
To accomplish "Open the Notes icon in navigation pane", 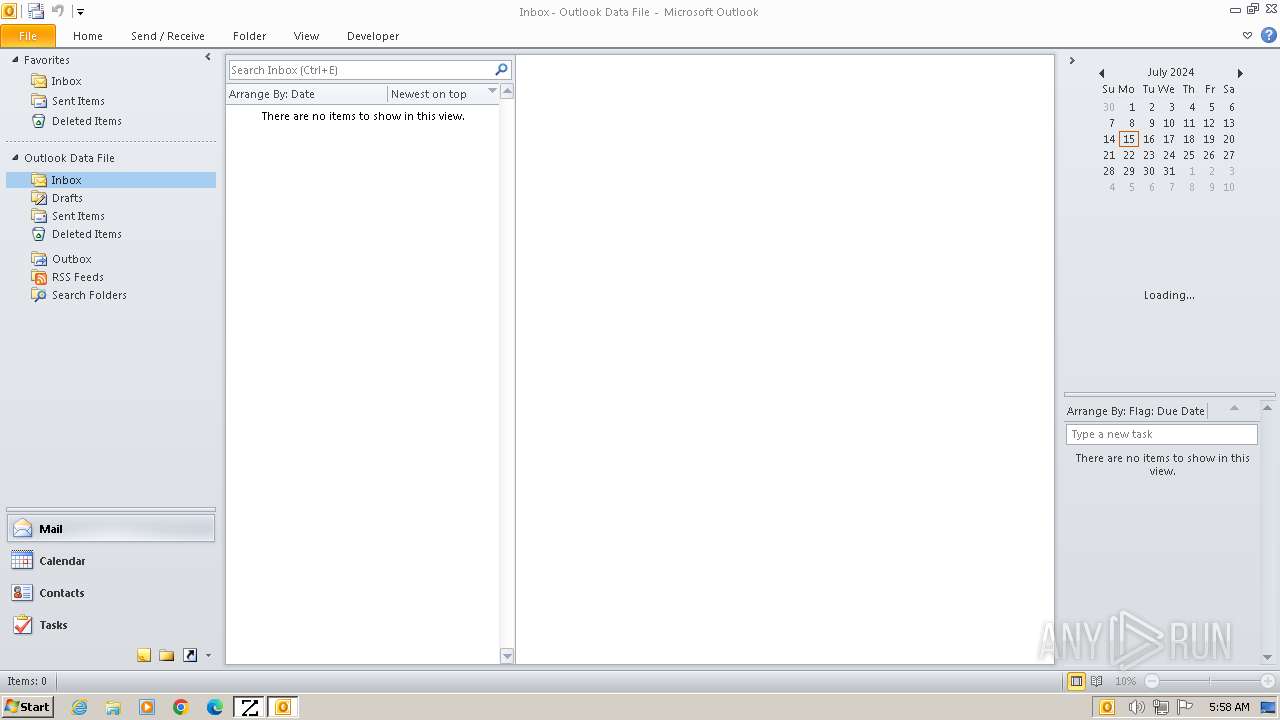I will 144,655.
